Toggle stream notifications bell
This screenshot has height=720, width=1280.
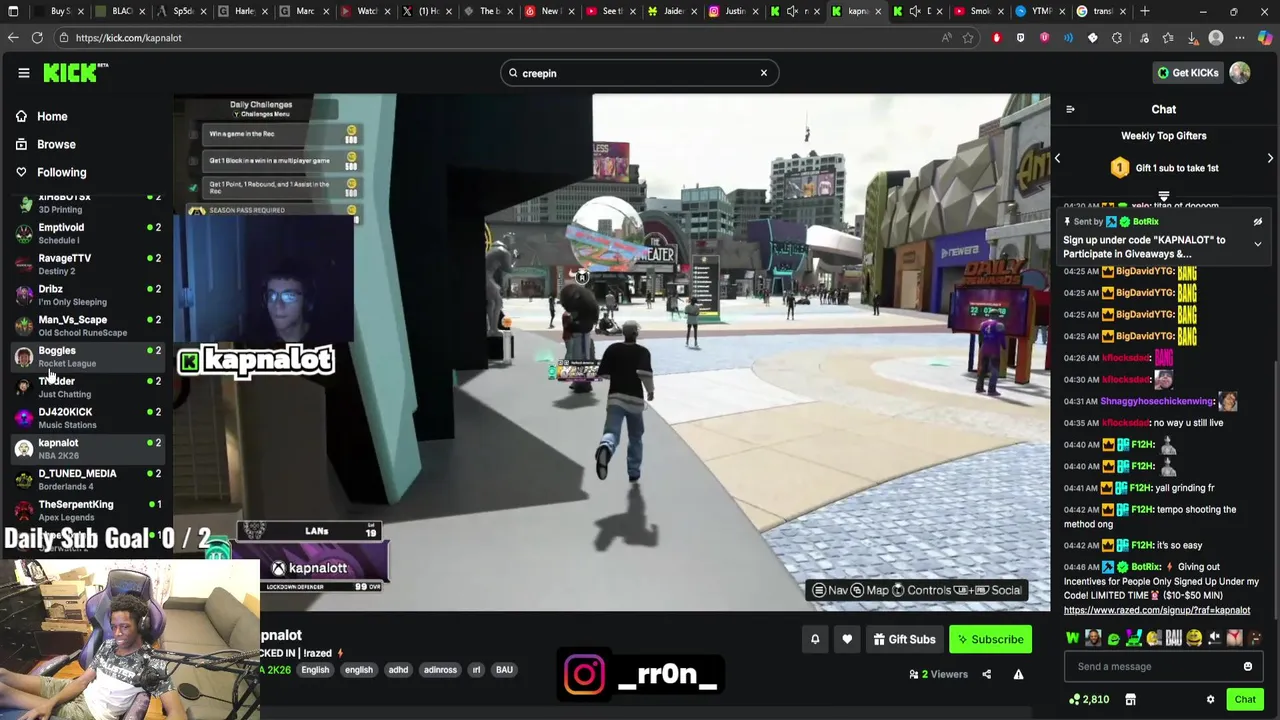pos(815,639)
